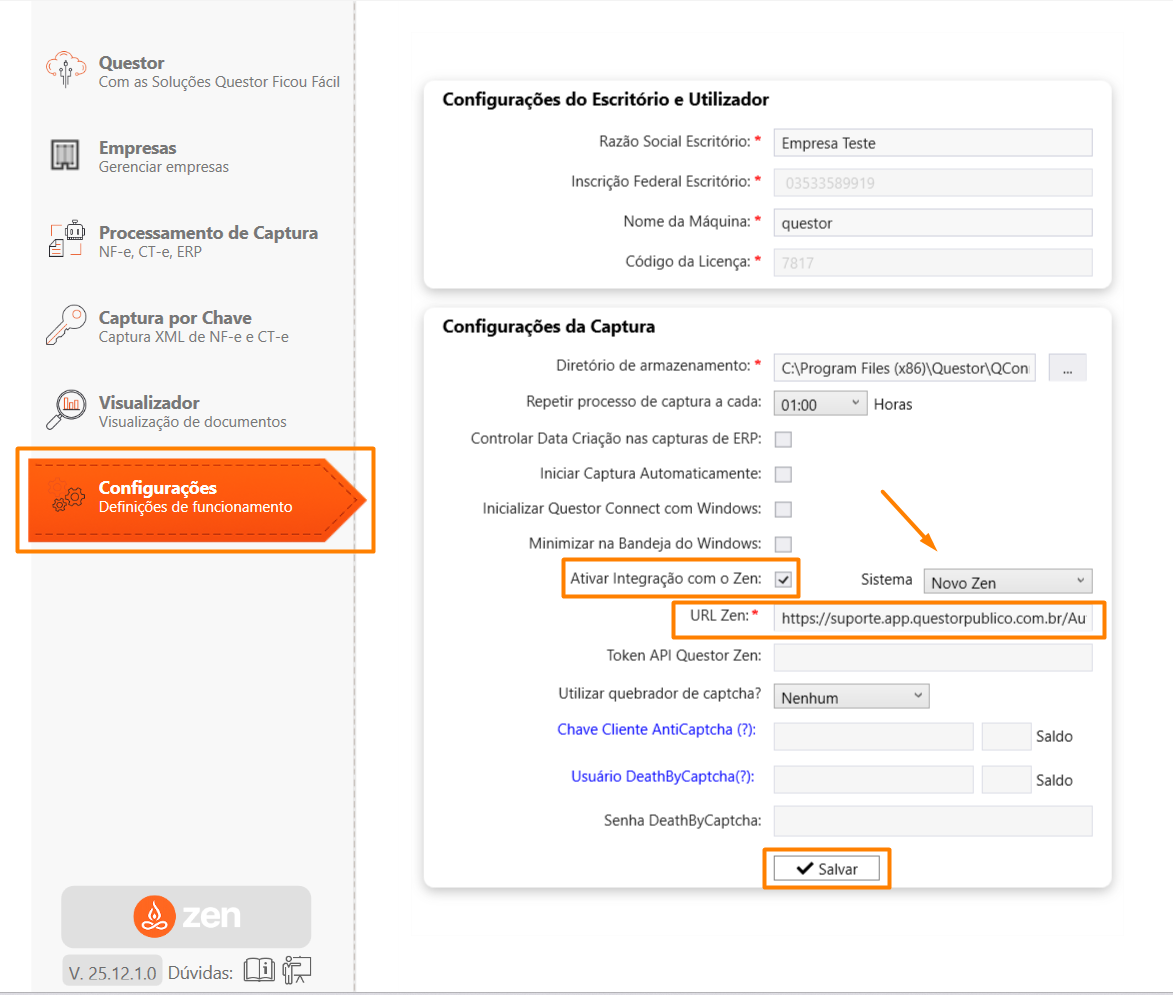Click the URL Zen input field

(932, 619)
